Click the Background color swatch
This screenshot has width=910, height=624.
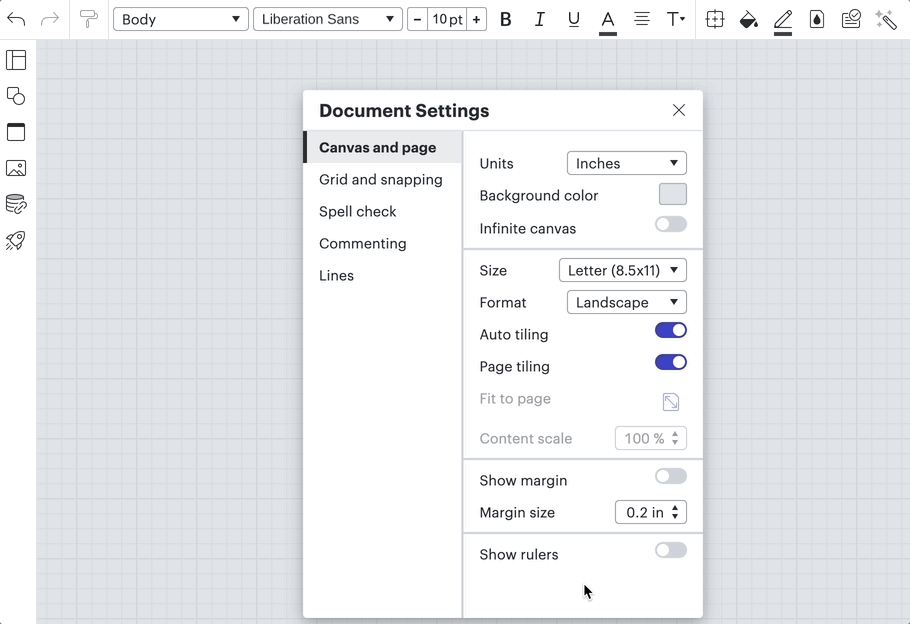[x=672, y=195]
